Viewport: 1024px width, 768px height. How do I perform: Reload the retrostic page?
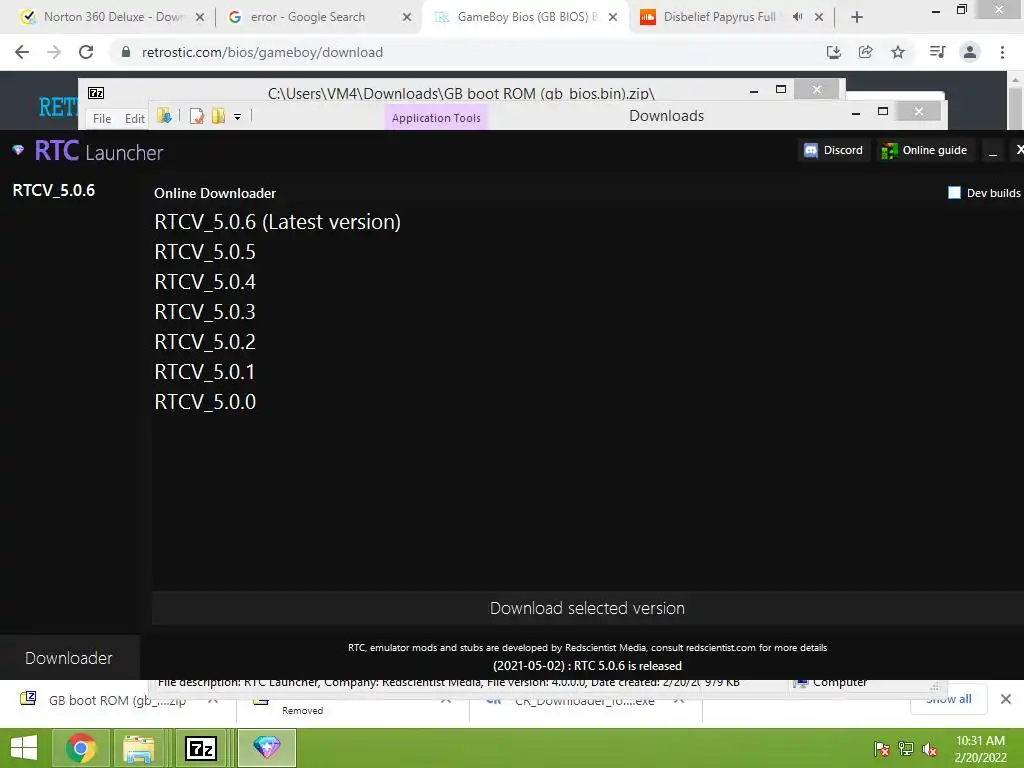click(86, 52)
